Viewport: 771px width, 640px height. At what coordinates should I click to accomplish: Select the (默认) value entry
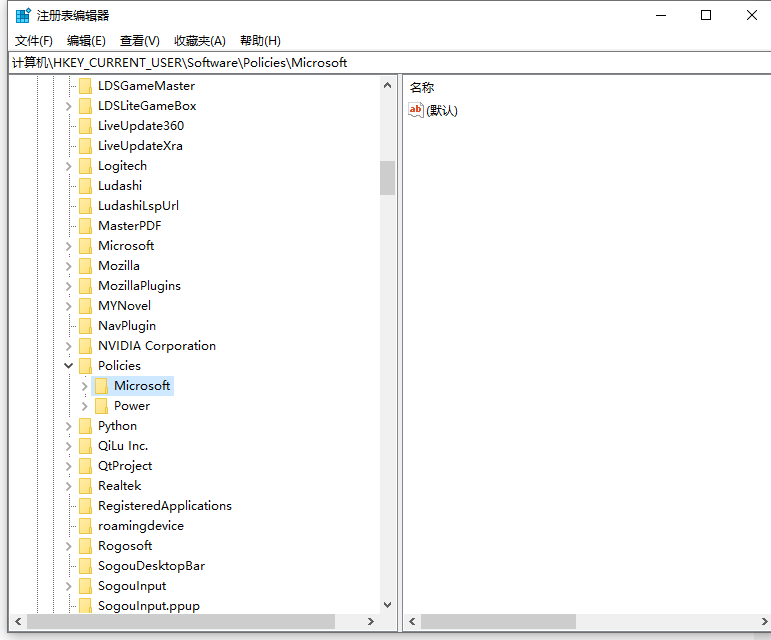point(442,111)
